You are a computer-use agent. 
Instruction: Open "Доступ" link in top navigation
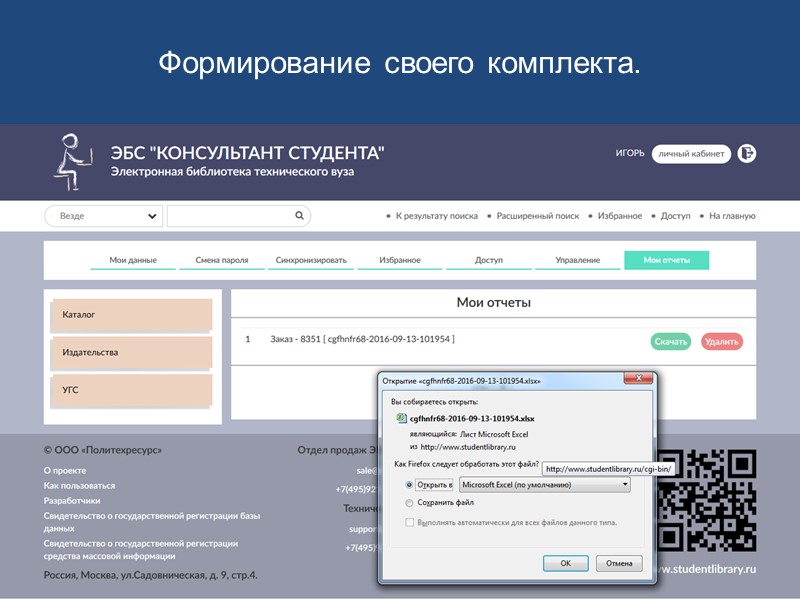tap(675, 216)
